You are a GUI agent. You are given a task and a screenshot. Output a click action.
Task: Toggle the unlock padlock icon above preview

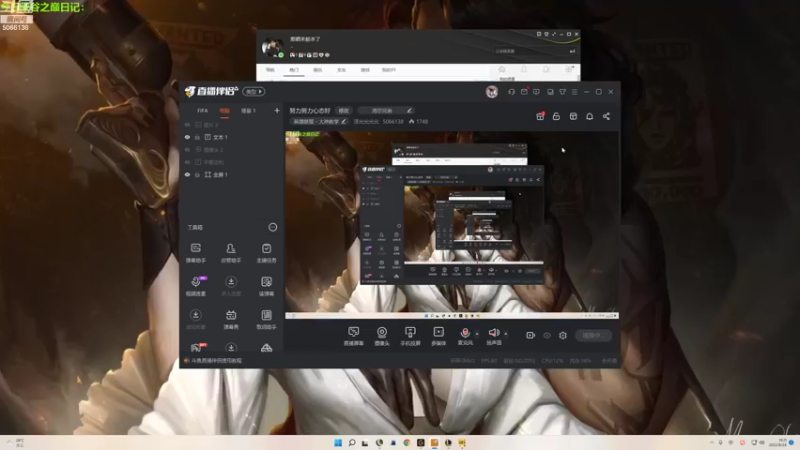pos(556,116)
